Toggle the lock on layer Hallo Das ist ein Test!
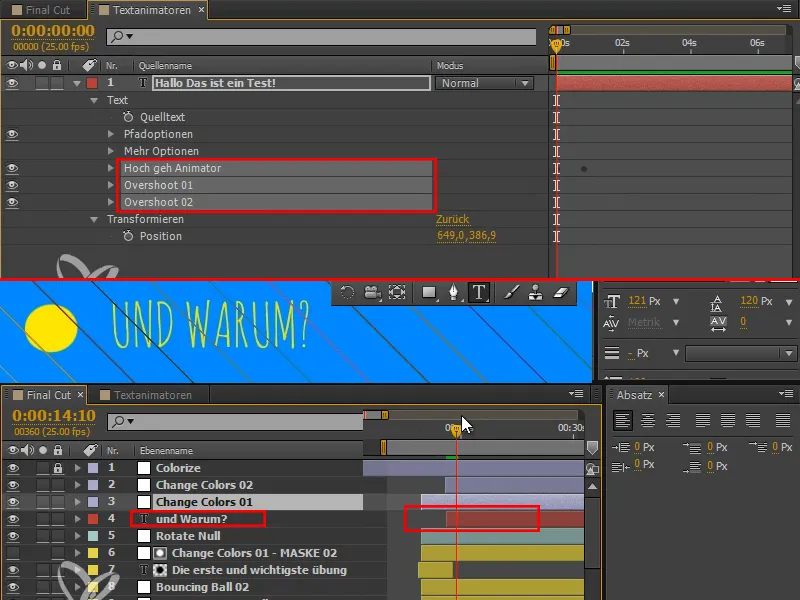 (58, 83)
